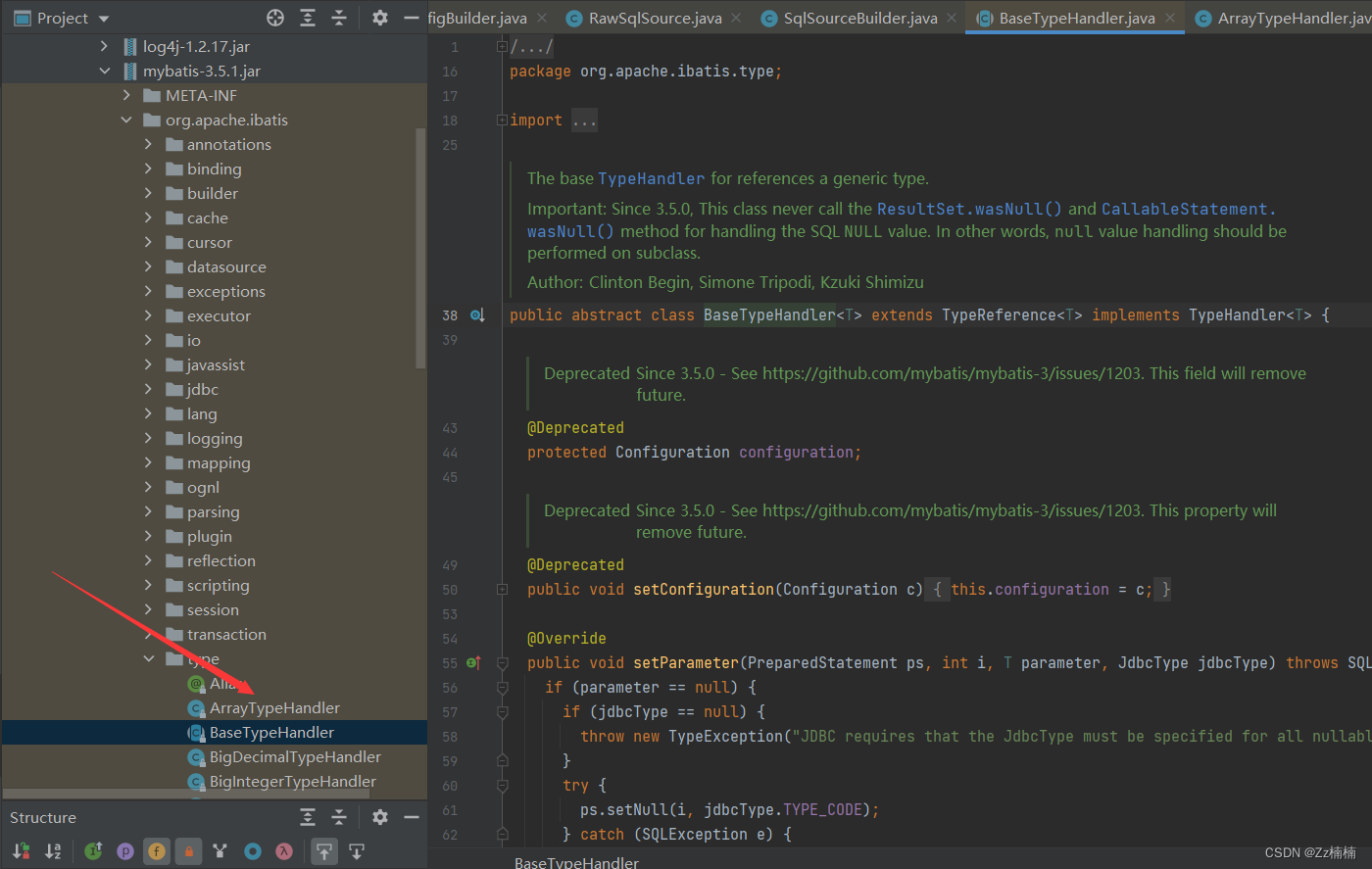Open ArrayTypeHandler in the project tree

[274, 707]
